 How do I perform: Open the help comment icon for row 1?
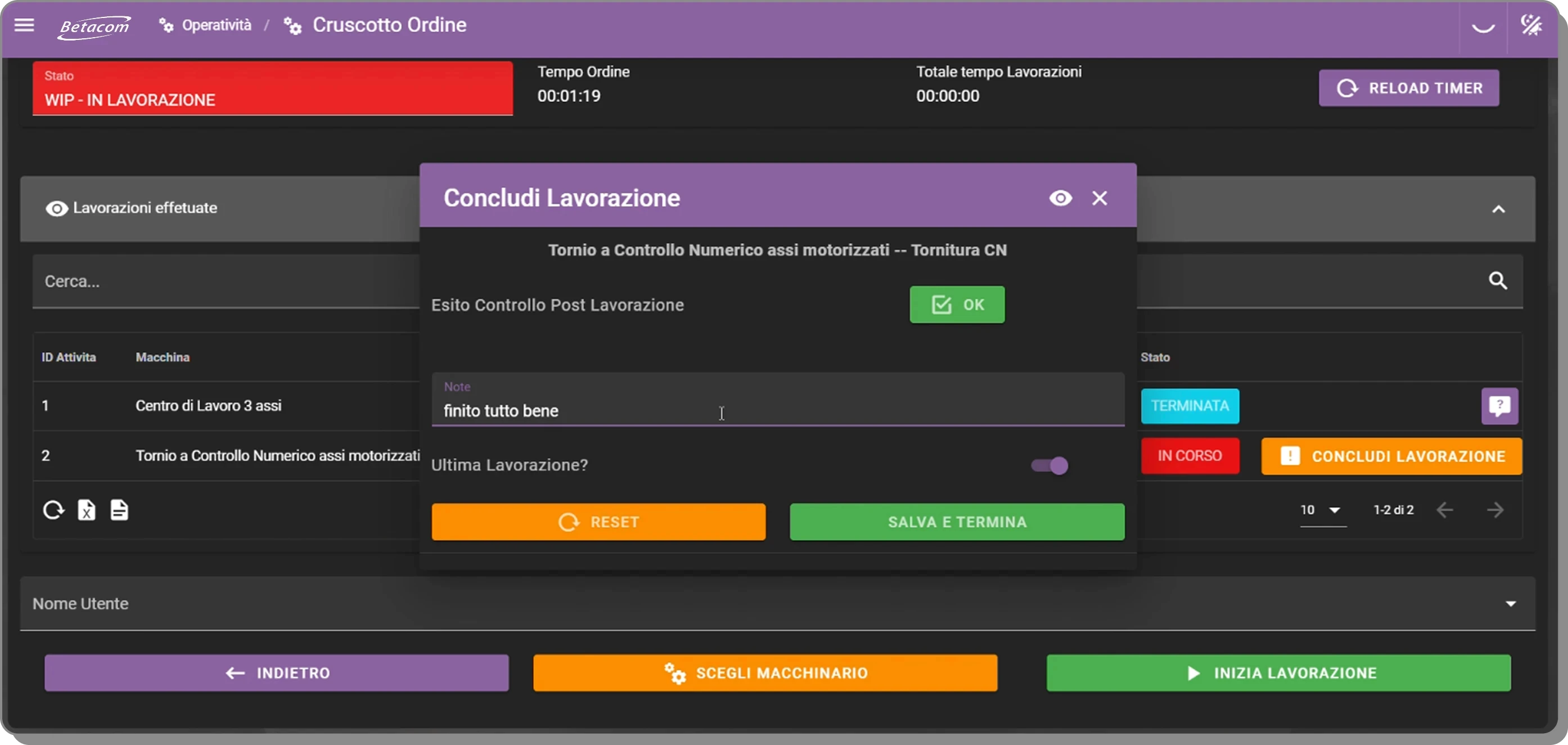[x=1499, y=406]
